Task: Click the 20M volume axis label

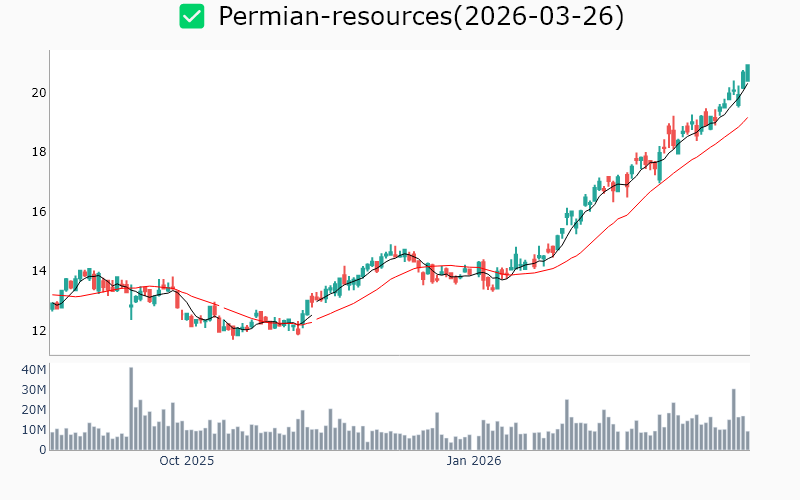Action: [x=34, y=410]
